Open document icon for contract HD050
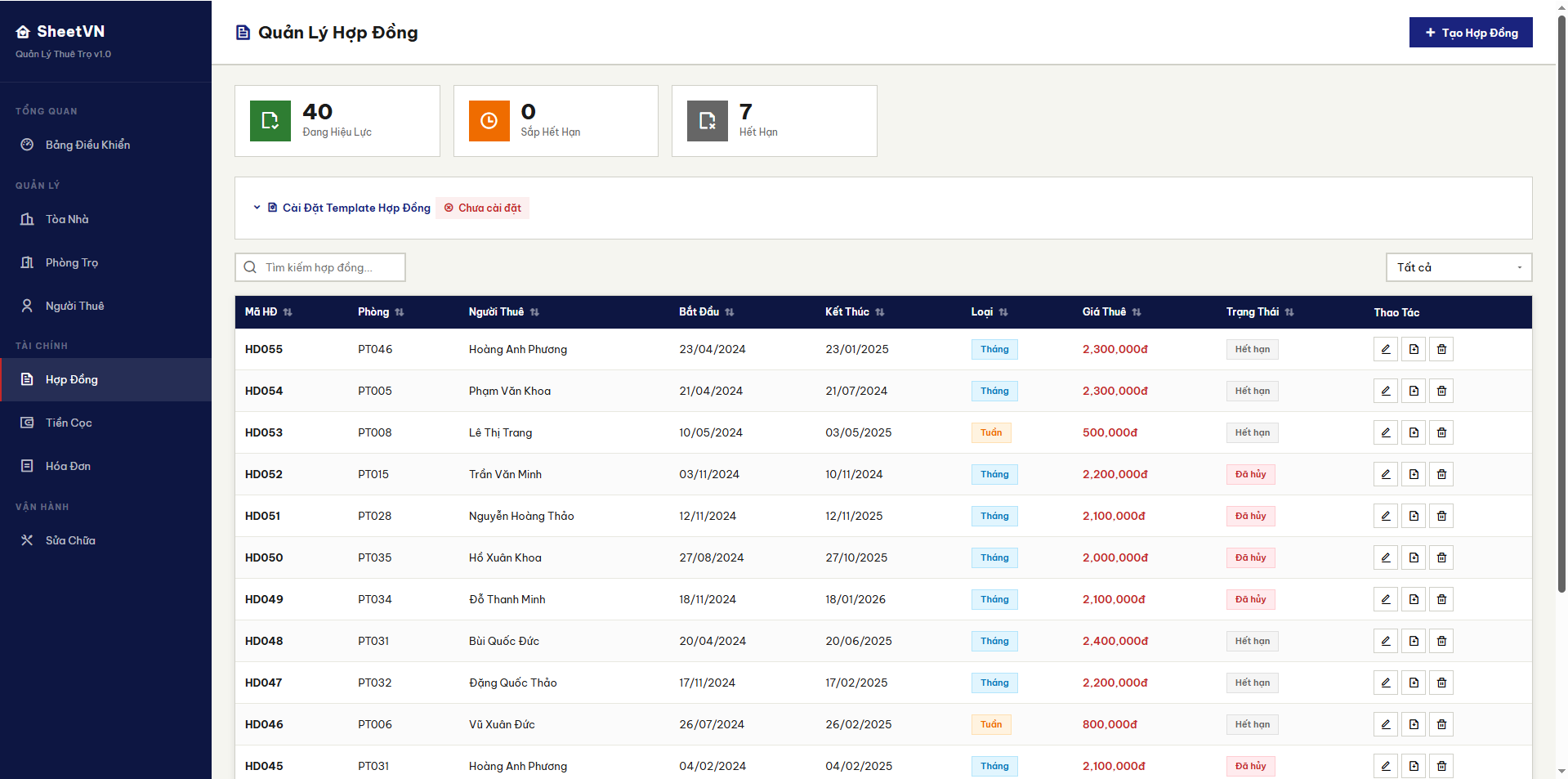This screenshot has height=779, width=1568. click(1414, 557)
